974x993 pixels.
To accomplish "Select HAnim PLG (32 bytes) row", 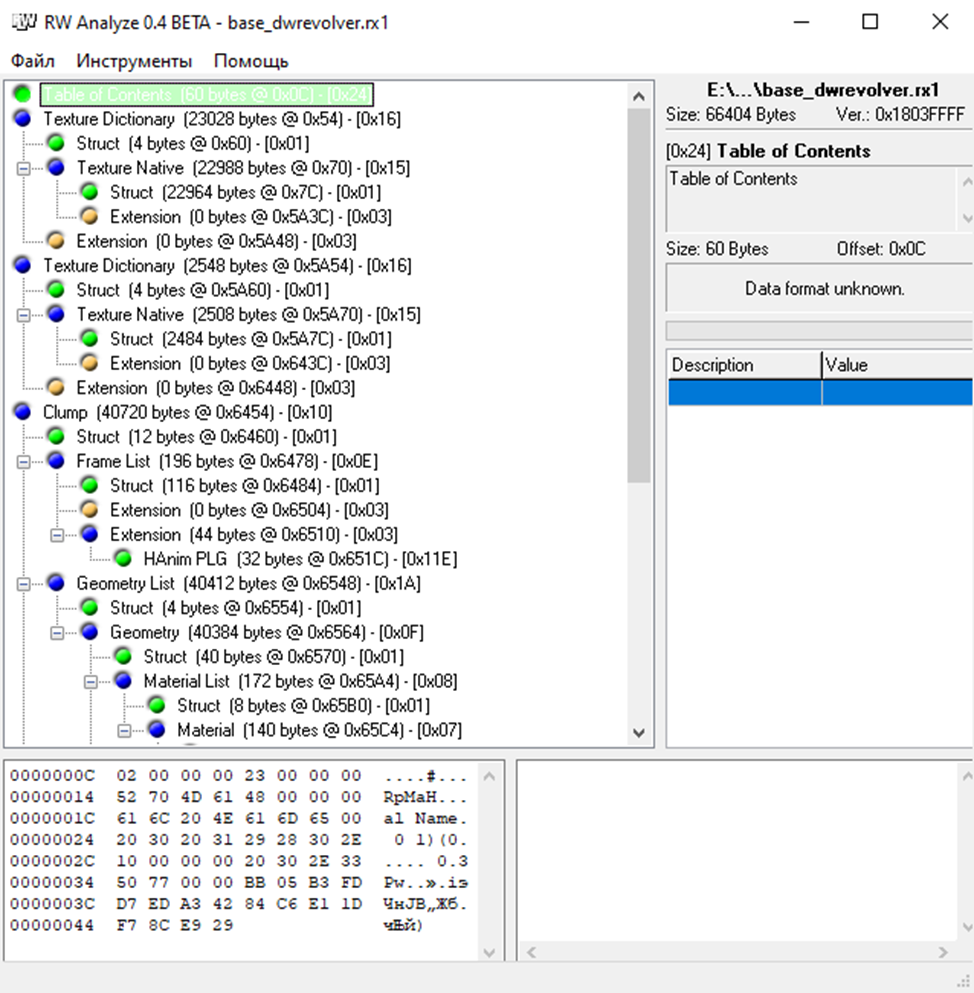I will pyautogui.click(x=300, y=559).
